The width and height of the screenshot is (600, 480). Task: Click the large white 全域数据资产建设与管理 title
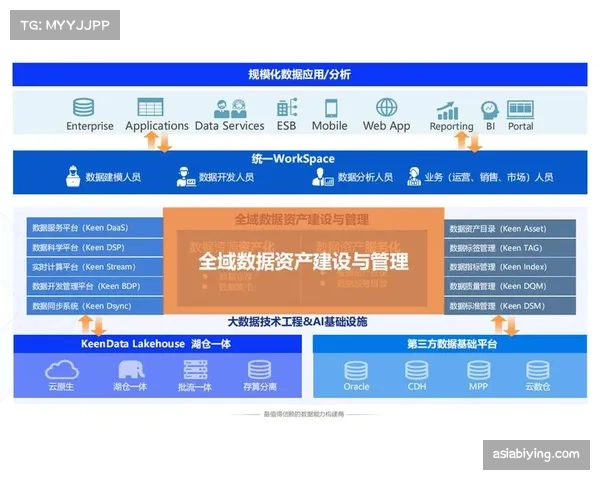coord(303,261)
